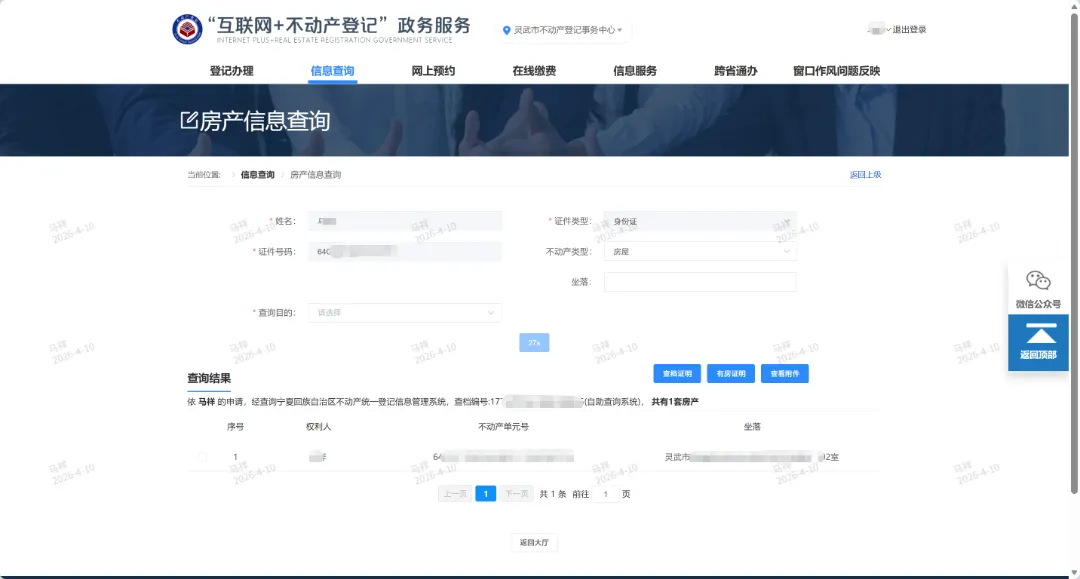Click the 有房证明 button
This screenshot has width=1080, height=579.
tap(731, 374)
